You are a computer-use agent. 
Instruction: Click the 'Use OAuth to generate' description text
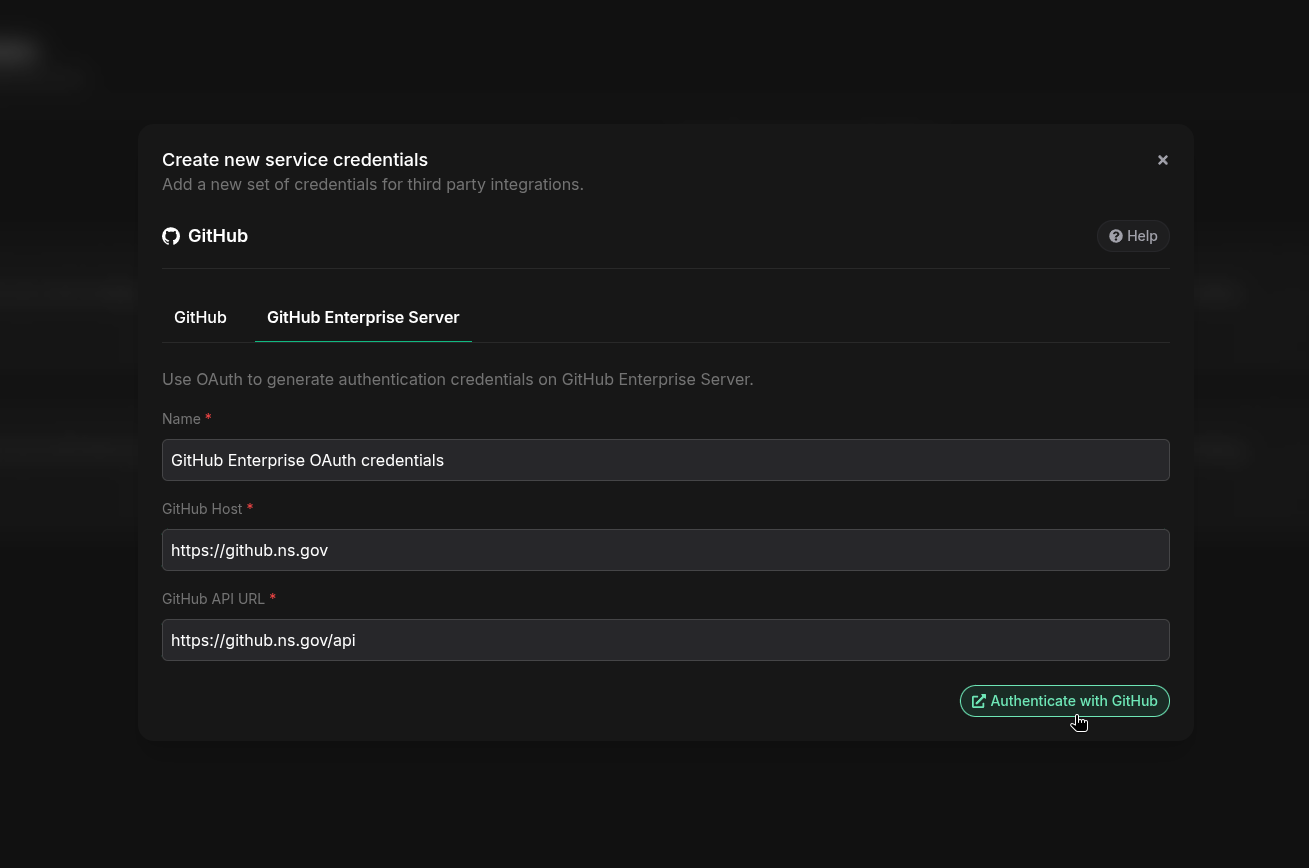click(458, 379)
